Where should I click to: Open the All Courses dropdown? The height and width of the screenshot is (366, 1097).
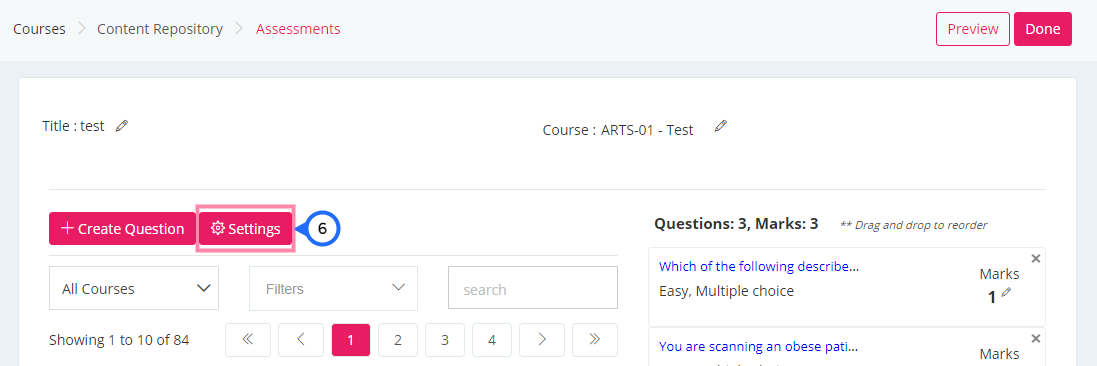[134, 288]
